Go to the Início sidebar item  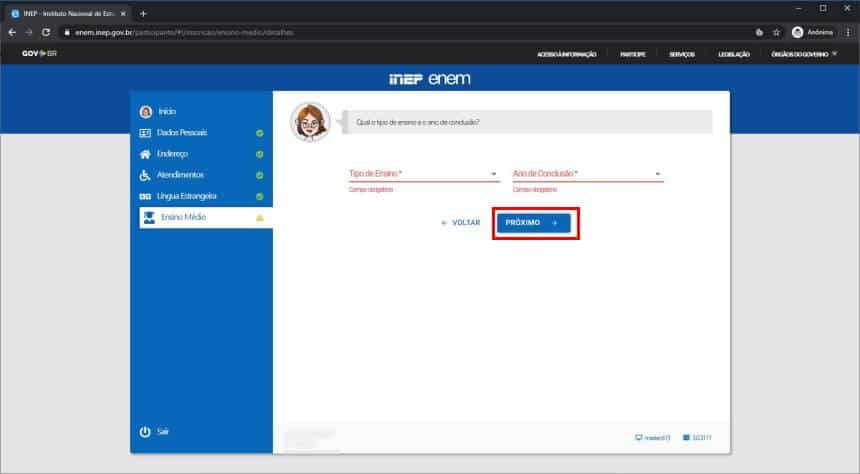tap(201, 111)
